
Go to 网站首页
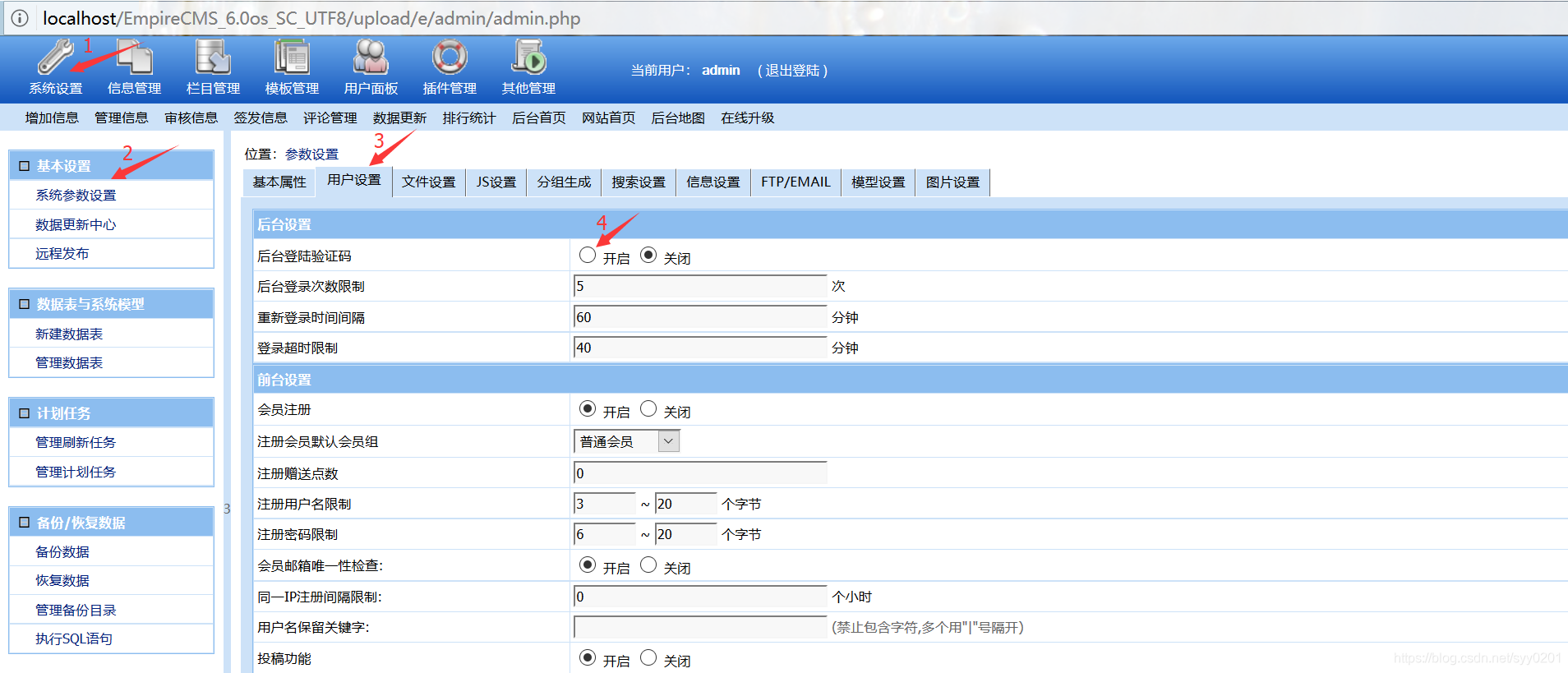coord(609,118)
